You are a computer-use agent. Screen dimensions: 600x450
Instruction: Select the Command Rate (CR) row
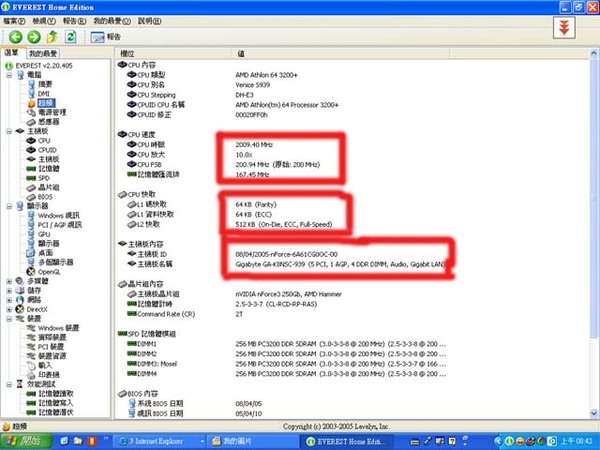click(281, 314)
